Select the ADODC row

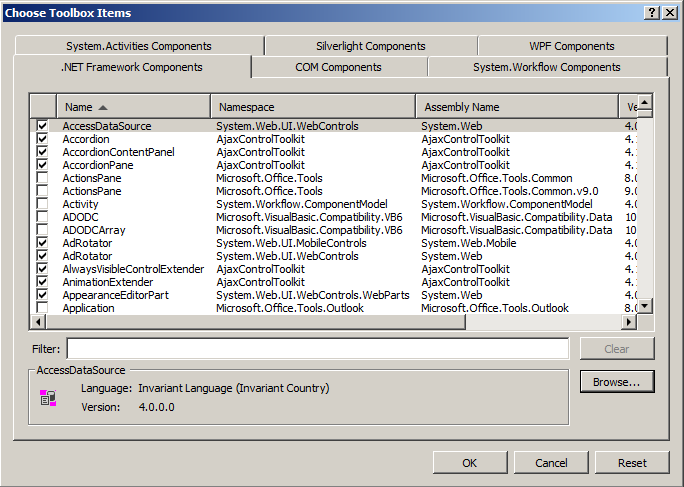click(x=334, y=217)
